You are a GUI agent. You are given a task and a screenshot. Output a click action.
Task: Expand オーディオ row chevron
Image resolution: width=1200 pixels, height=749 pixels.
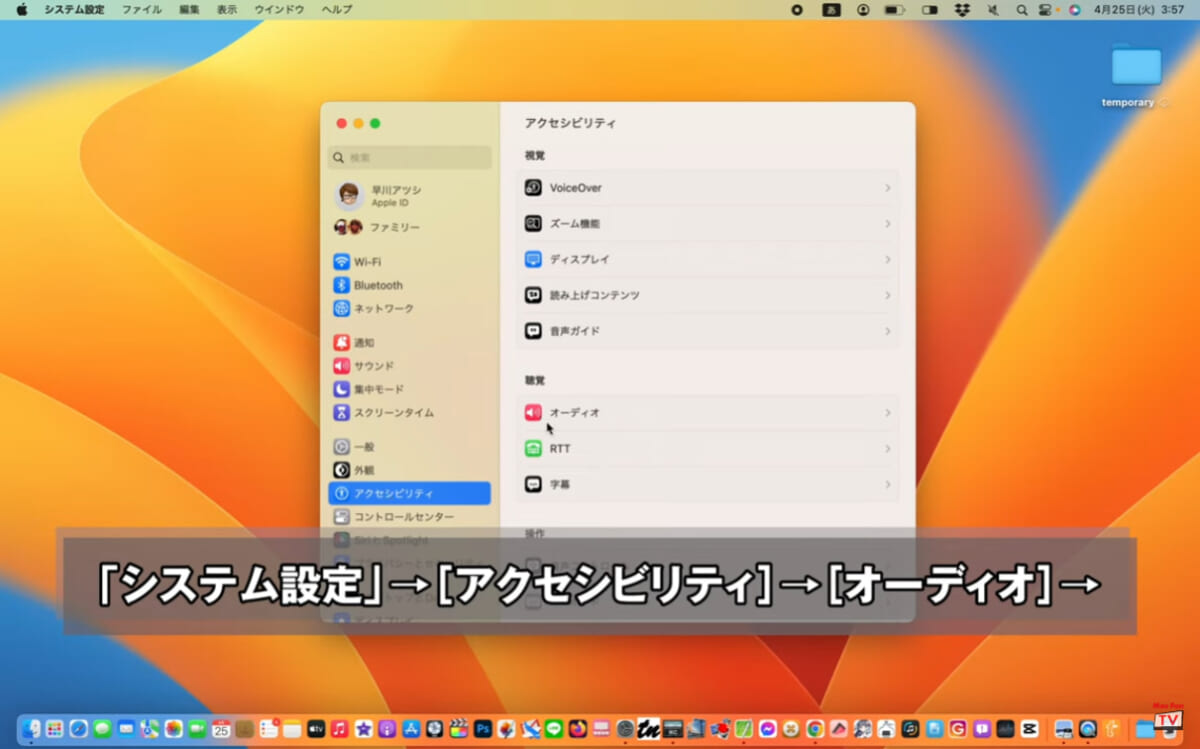pyautogui.click(x=887, y=413)
